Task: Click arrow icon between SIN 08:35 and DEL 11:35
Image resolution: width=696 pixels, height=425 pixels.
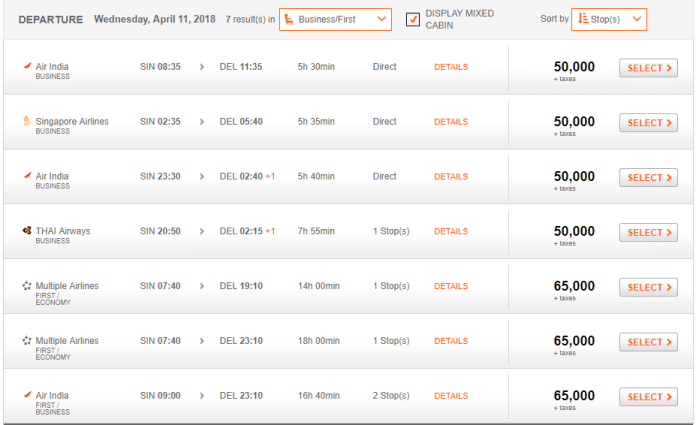Action: tap(202, 67)
